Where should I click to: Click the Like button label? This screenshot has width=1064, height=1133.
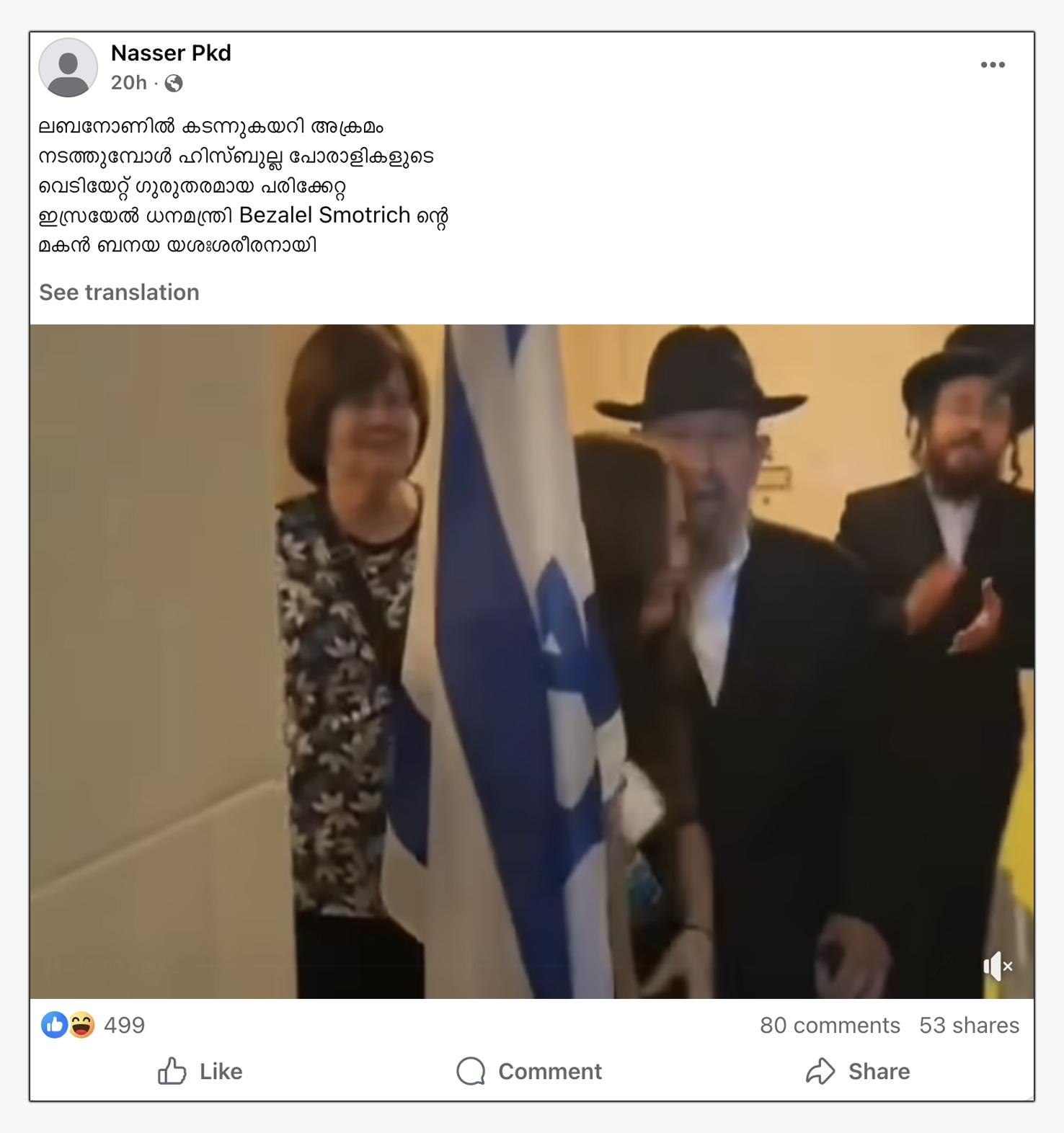[221, 1071]
